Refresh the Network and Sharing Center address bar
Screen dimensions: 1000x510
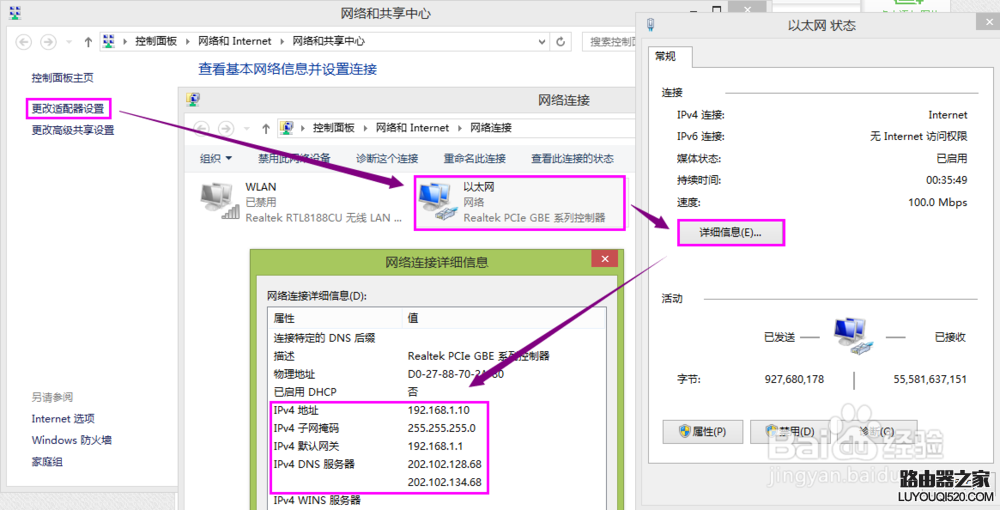tap(561, 41)
